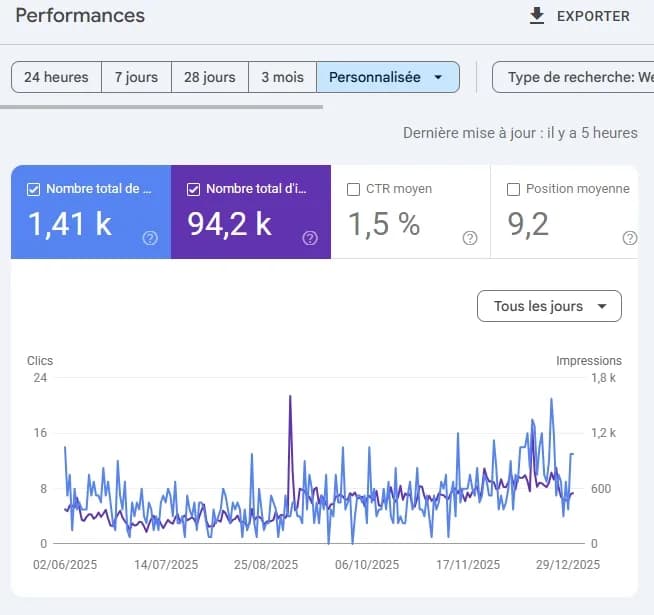The height and width of the screenshot is (615, 654).
Task: Click the 9,2 average position value
Action: pyautogui.click(x=528, y=224)
